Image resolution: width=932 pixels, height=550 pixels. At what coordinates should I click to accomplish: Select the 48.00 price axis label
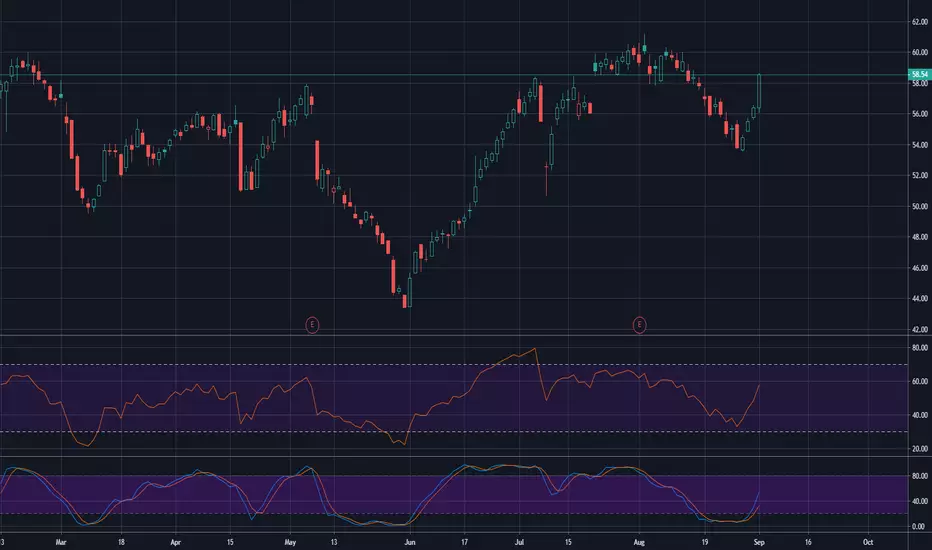pyautogui.click(x=920, y=237)
